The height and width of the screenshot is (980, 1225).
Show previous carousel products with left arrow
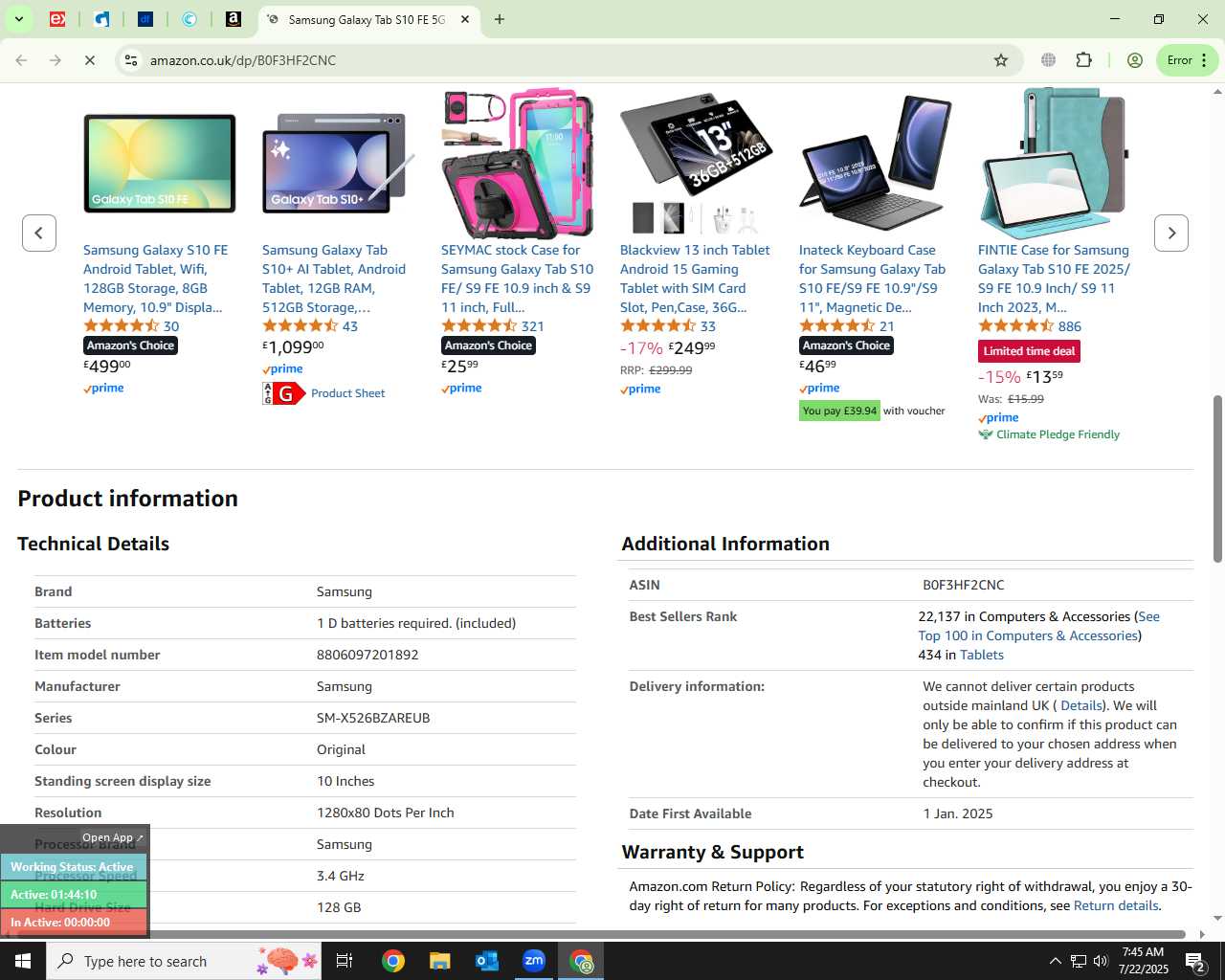39,233
